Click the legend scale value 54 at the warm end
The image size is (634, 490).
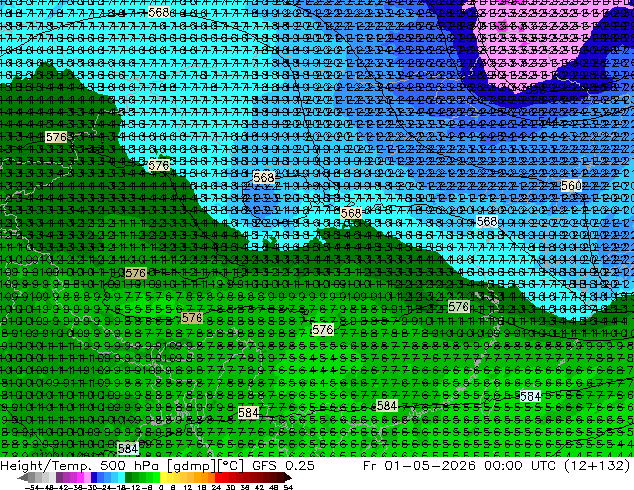point(288,487)
